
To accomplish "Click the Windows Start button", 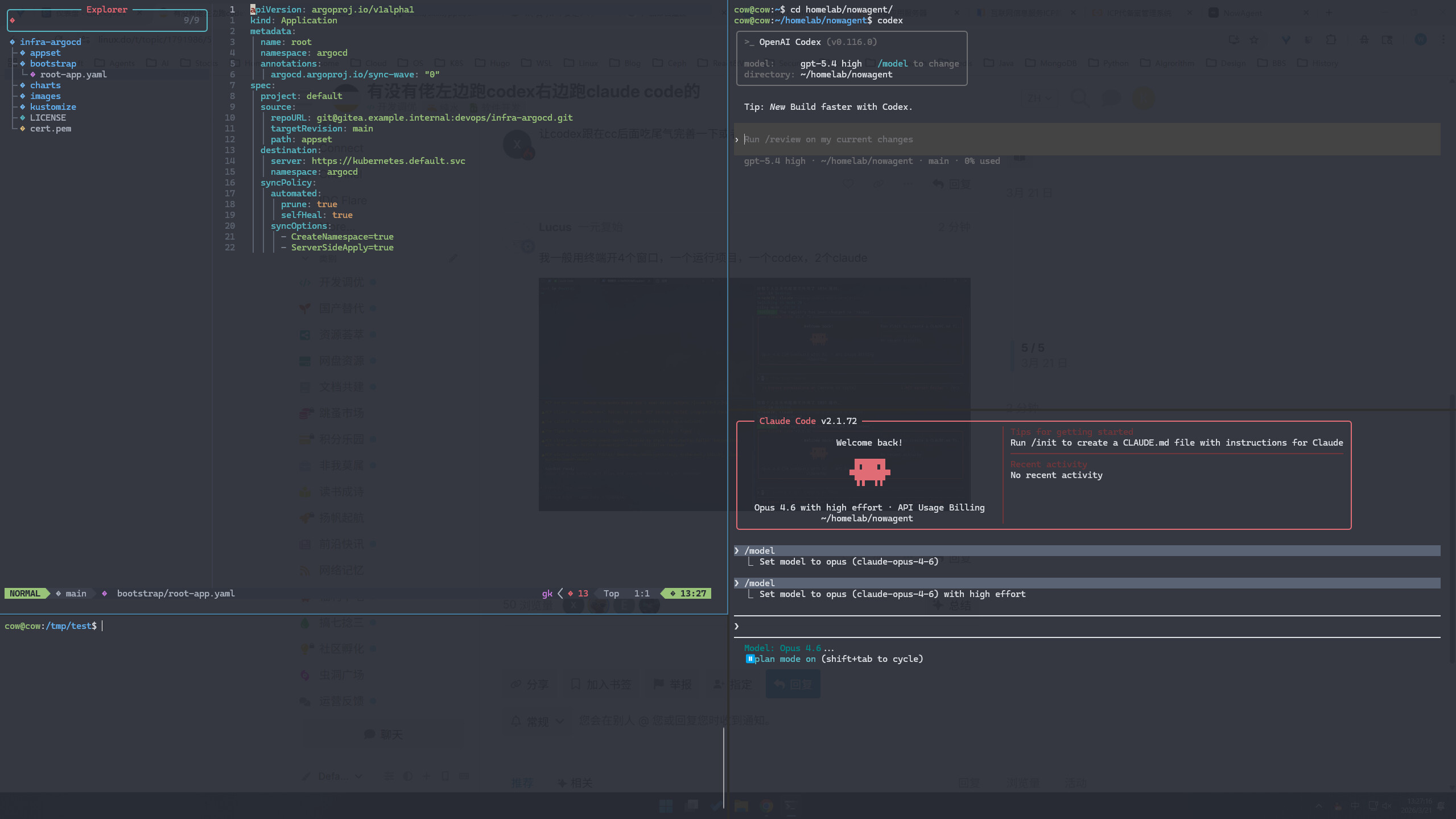I will tap(666, 806).
